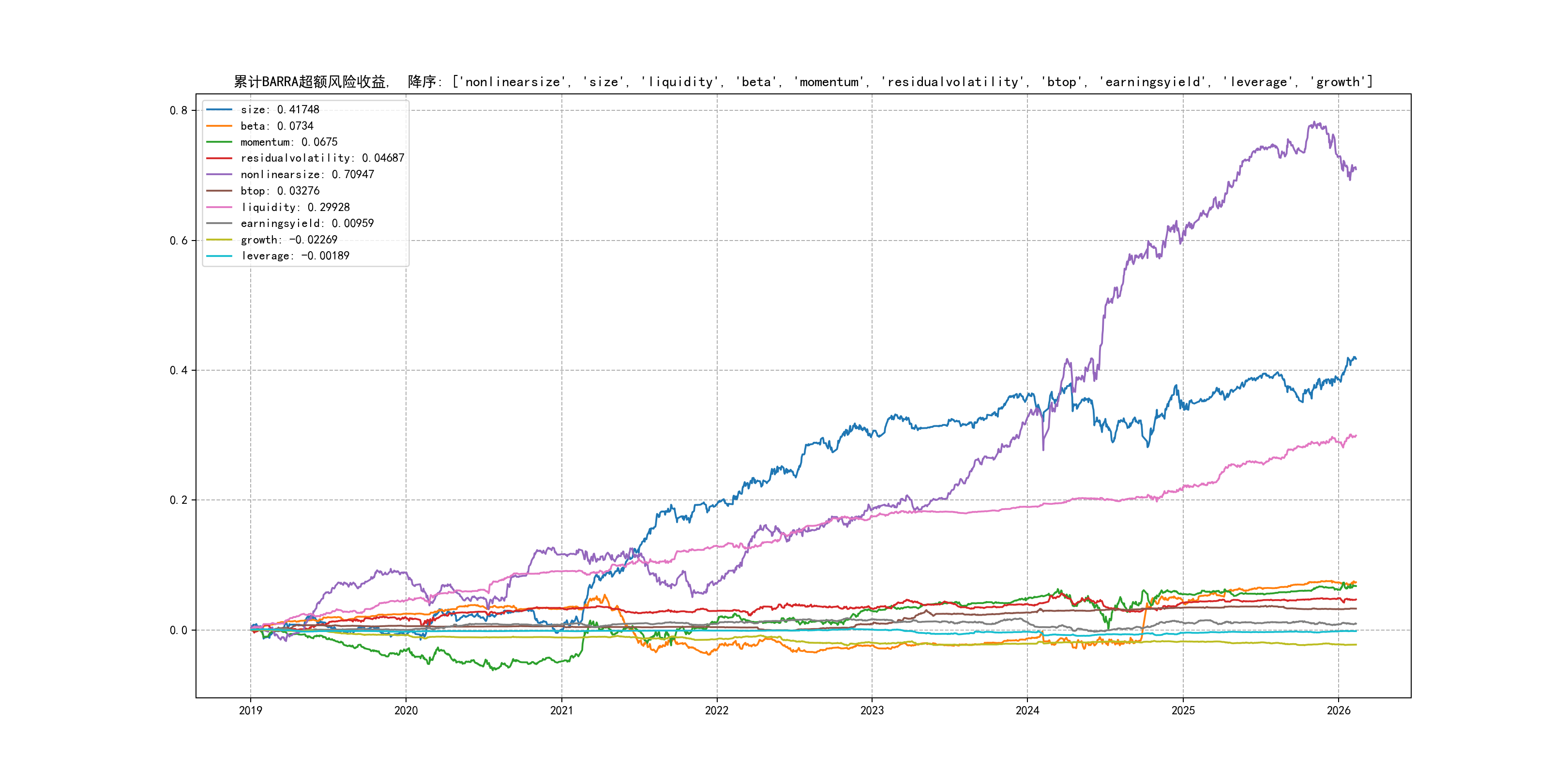Click the pink liquidity legend line swatch
1568x784 pixels.
pos(219,208)
